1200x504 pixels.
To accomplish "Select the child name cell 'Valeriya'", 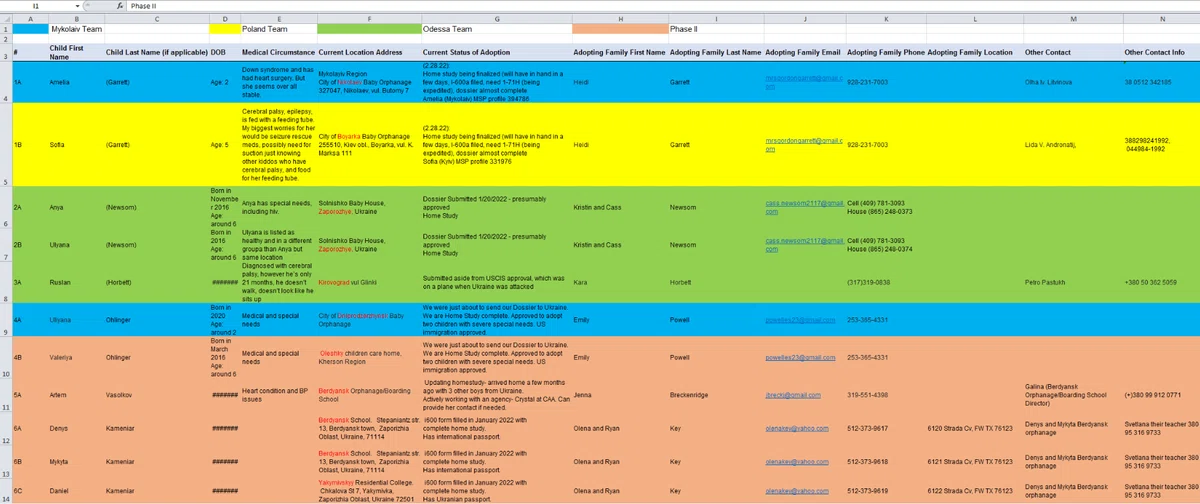I will tap(75, 357).
